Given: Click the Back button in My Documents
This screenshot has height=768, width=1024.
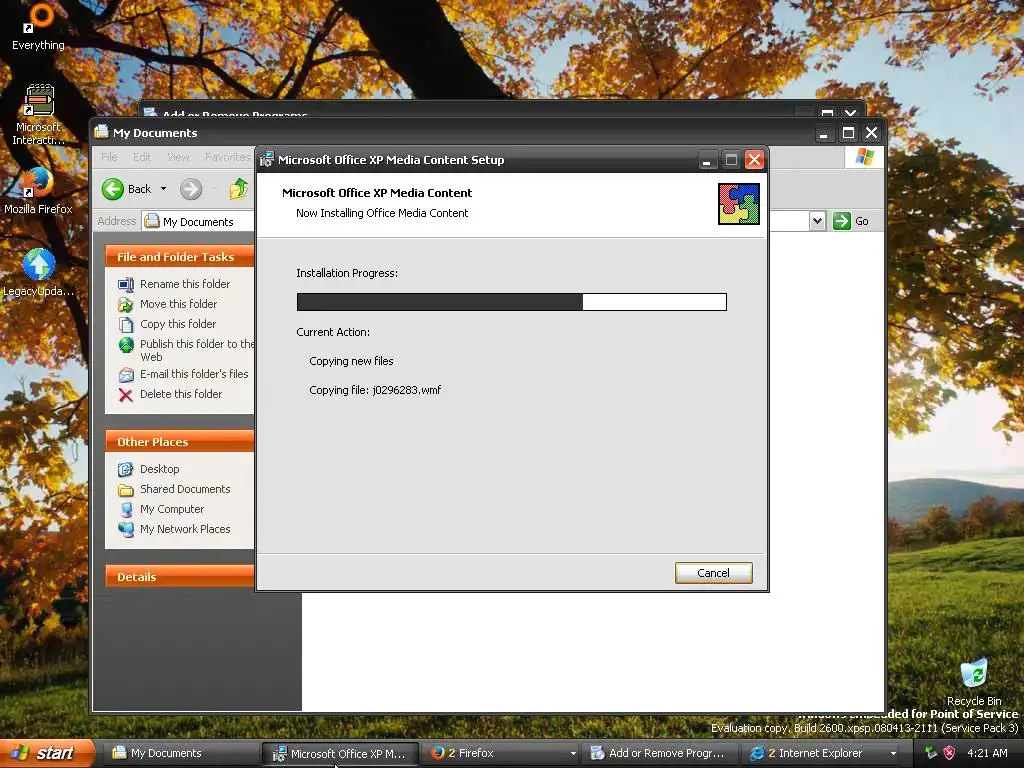Looking at the screenshot, I should tap(127, 189).
